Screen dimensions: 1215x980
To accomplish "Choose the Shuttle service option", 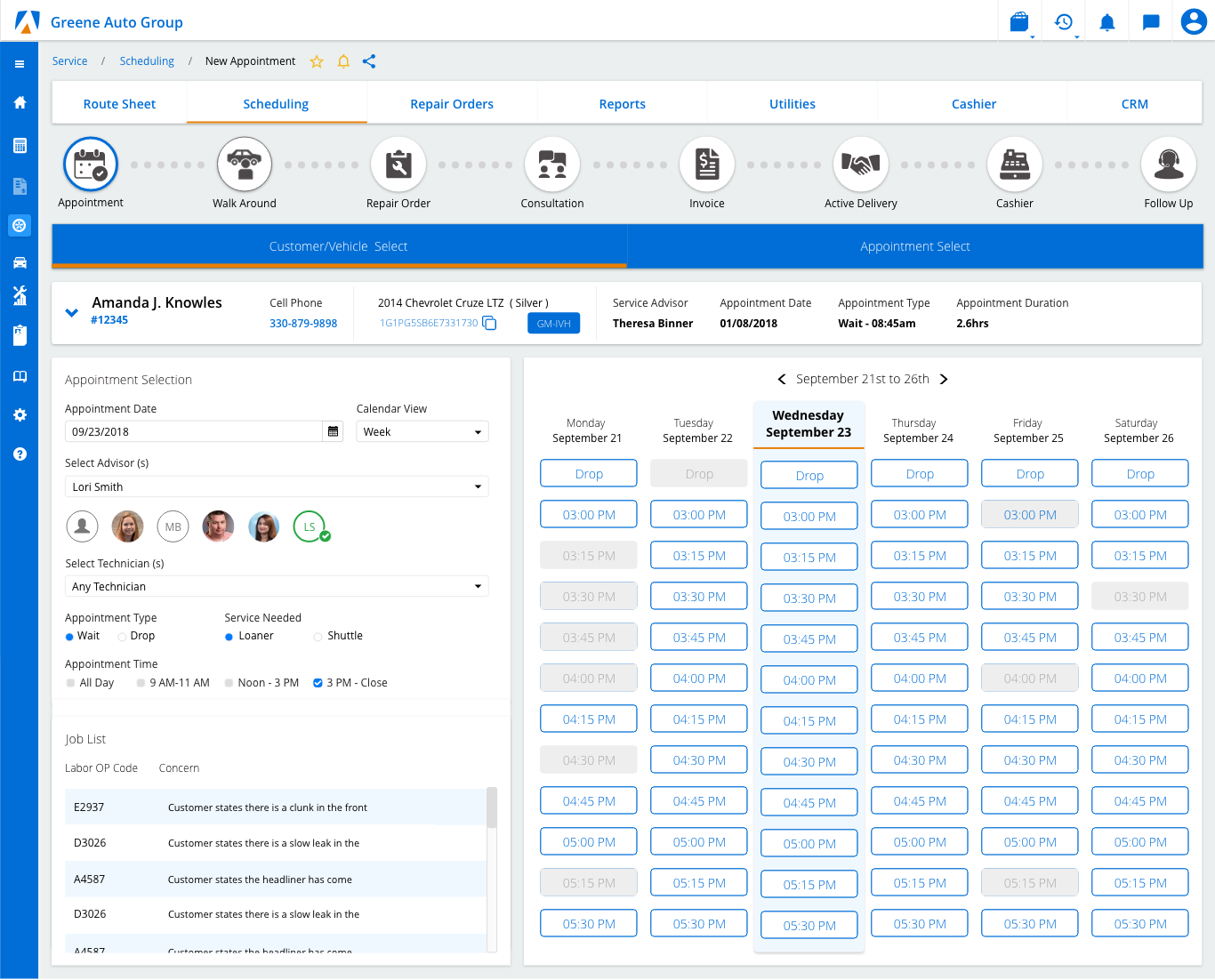I will click(x=318, y=637).
